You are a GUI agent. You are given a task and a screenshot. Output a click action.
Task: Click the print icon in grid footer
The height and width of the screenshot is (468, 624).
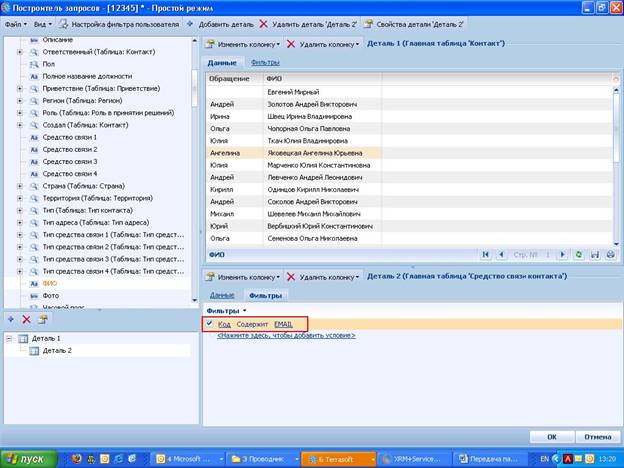point(610,255)
